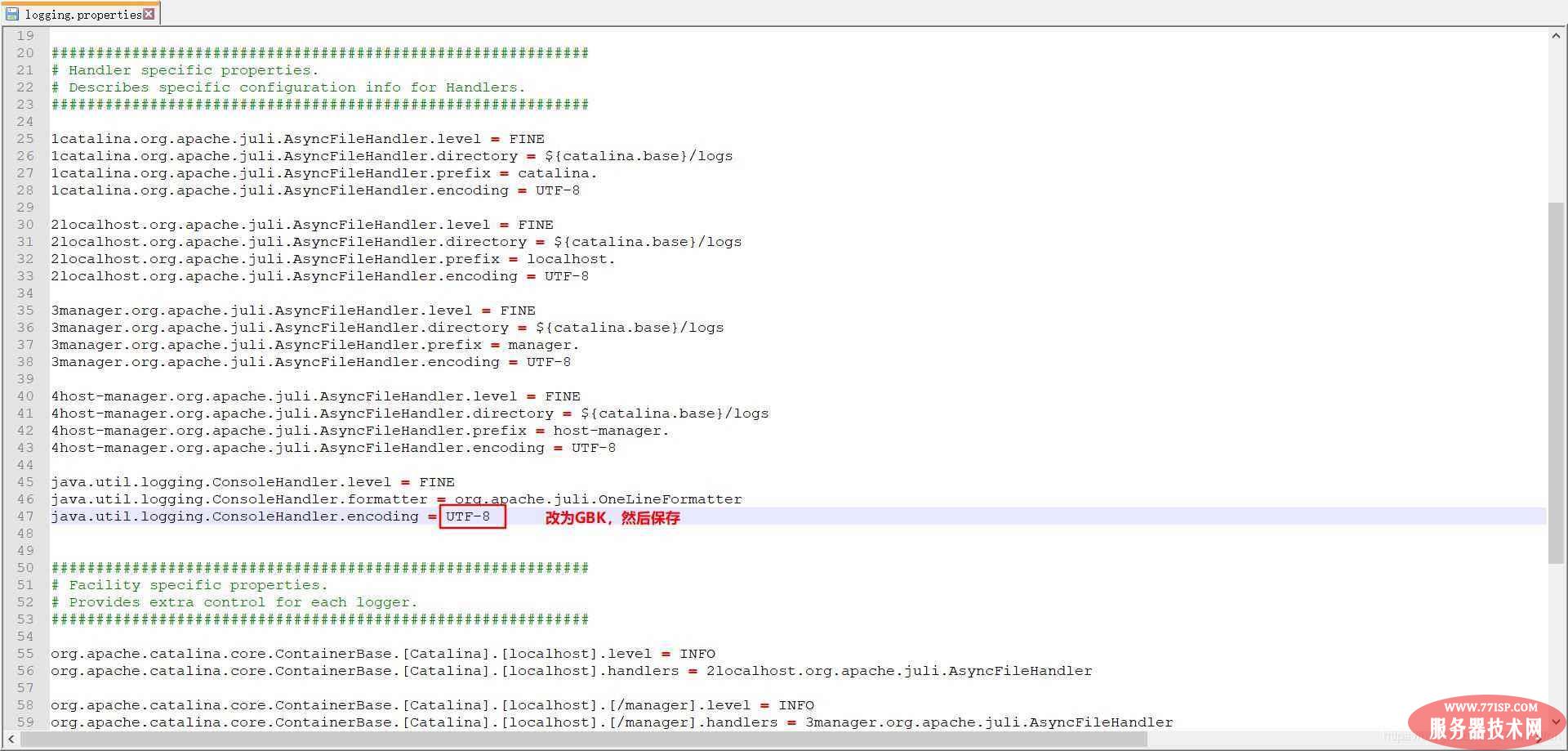Click the '[localhost].handlers = 2localhost' line
Image resolution: width=1568 pixels, height=751 pixels.
coord(572,671)
